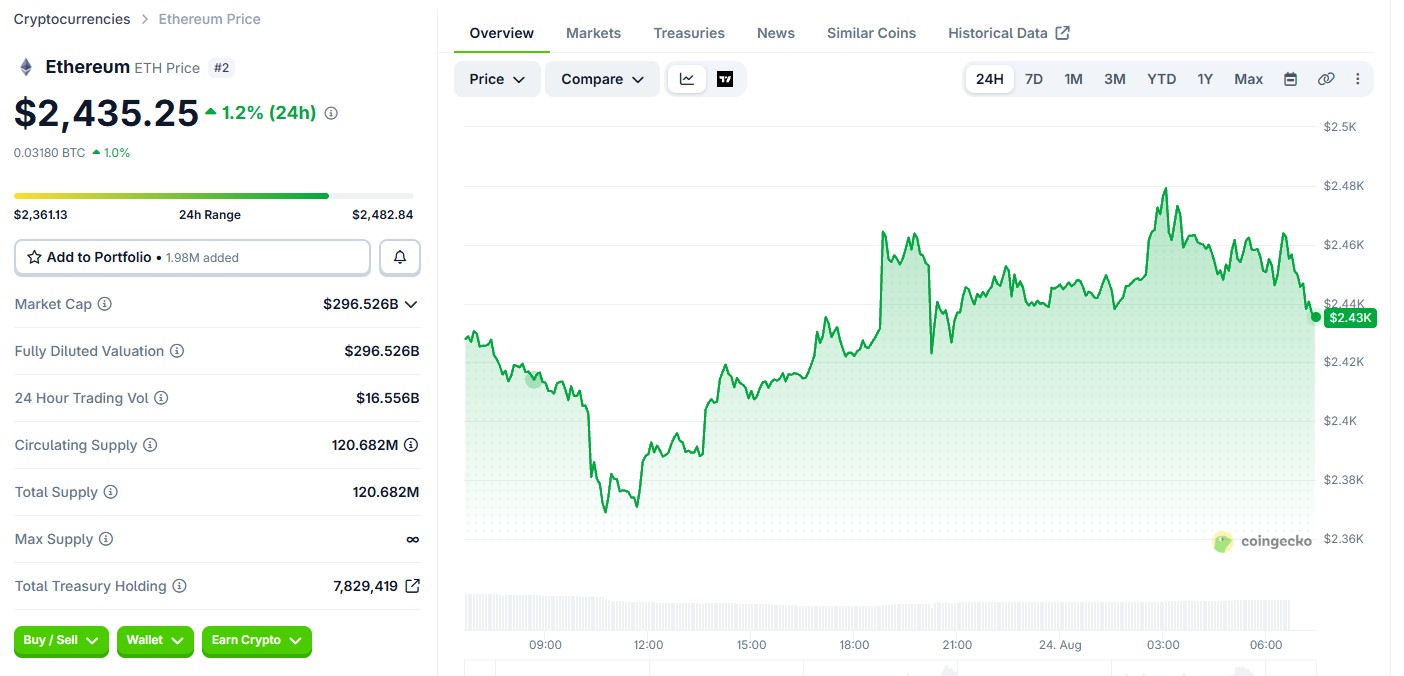Open the Earn Crypto dropdown
Viewport: 1404px width, 676px height.
(257, 640)
